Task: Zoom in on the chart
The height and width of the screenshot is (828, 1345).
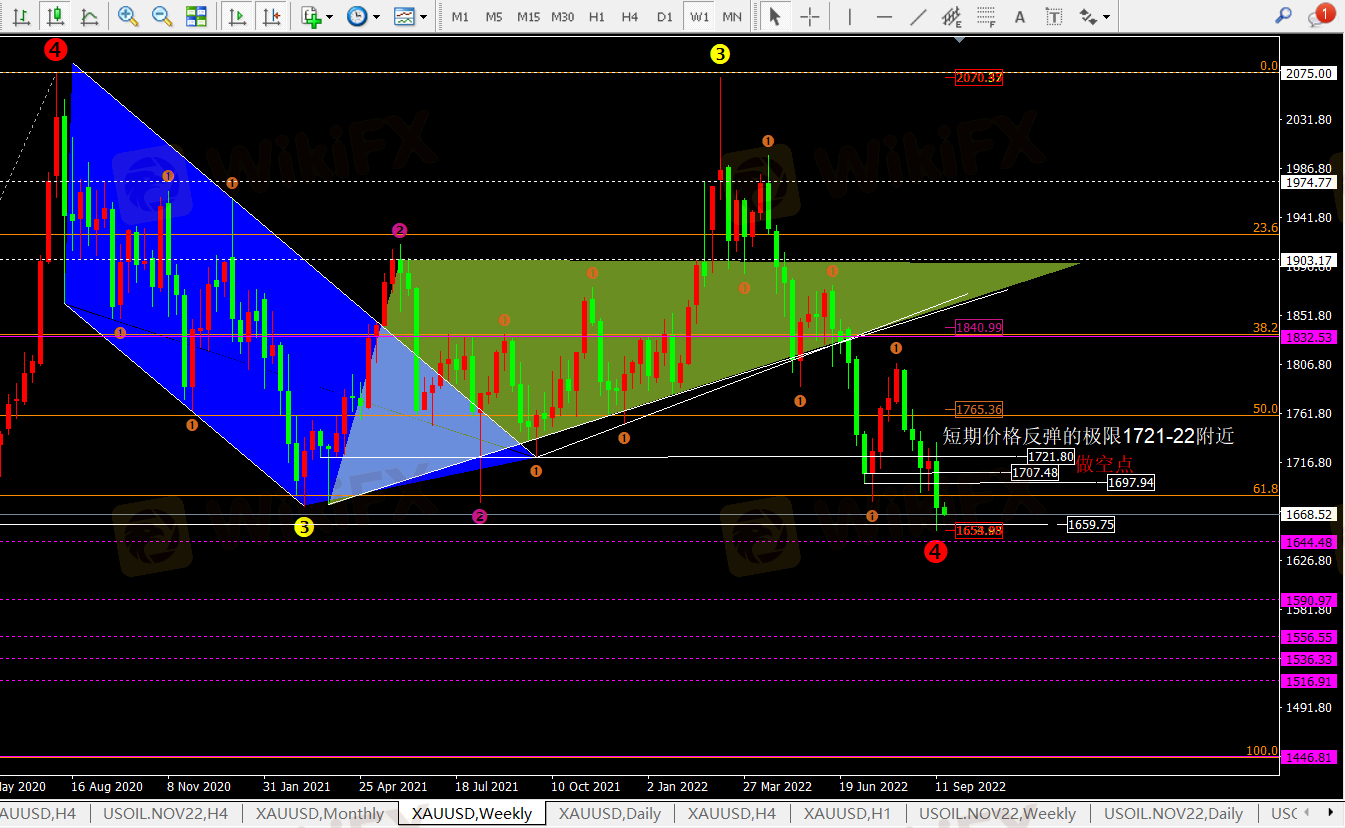Action: tap(128, 16)
